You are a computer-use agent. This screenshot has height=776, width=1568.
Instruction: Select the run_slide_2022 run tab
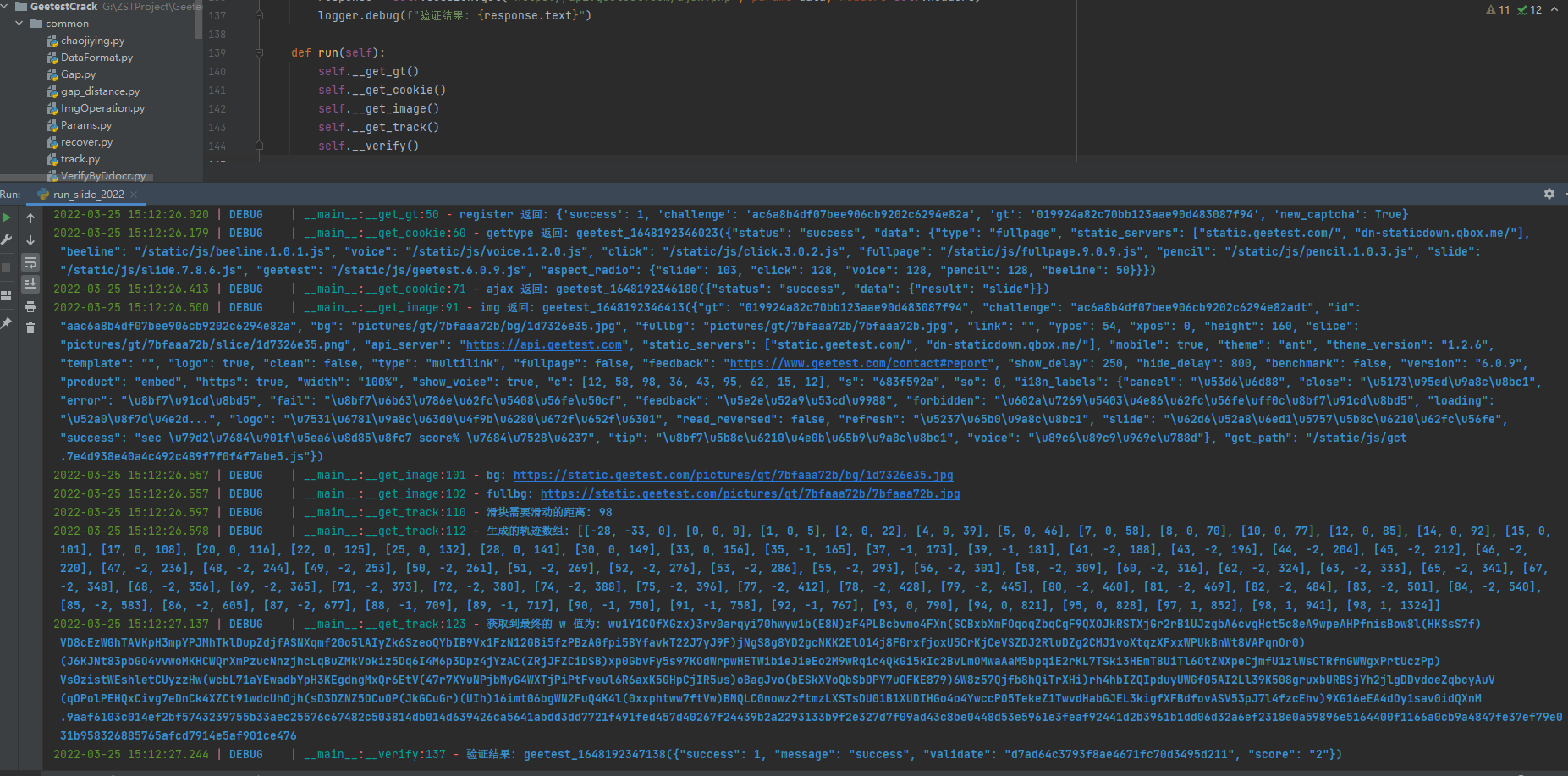[x=88, y=195]
